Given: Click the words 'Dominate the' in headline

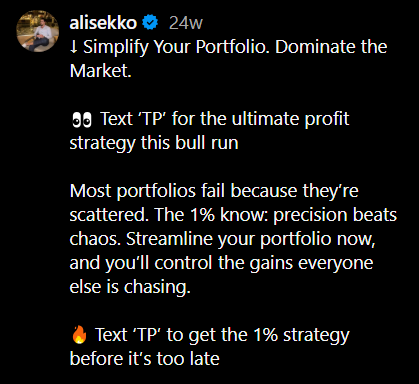Looking at the screenshot, I should pyautogui.click(x=331, y=47).
